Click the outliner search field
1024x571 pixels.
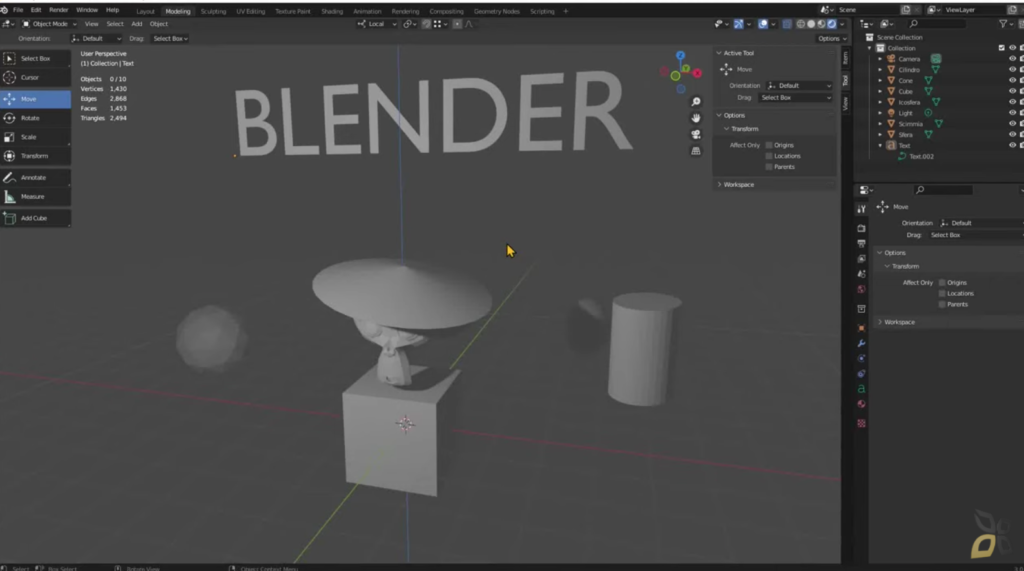[x=938, y=24]
